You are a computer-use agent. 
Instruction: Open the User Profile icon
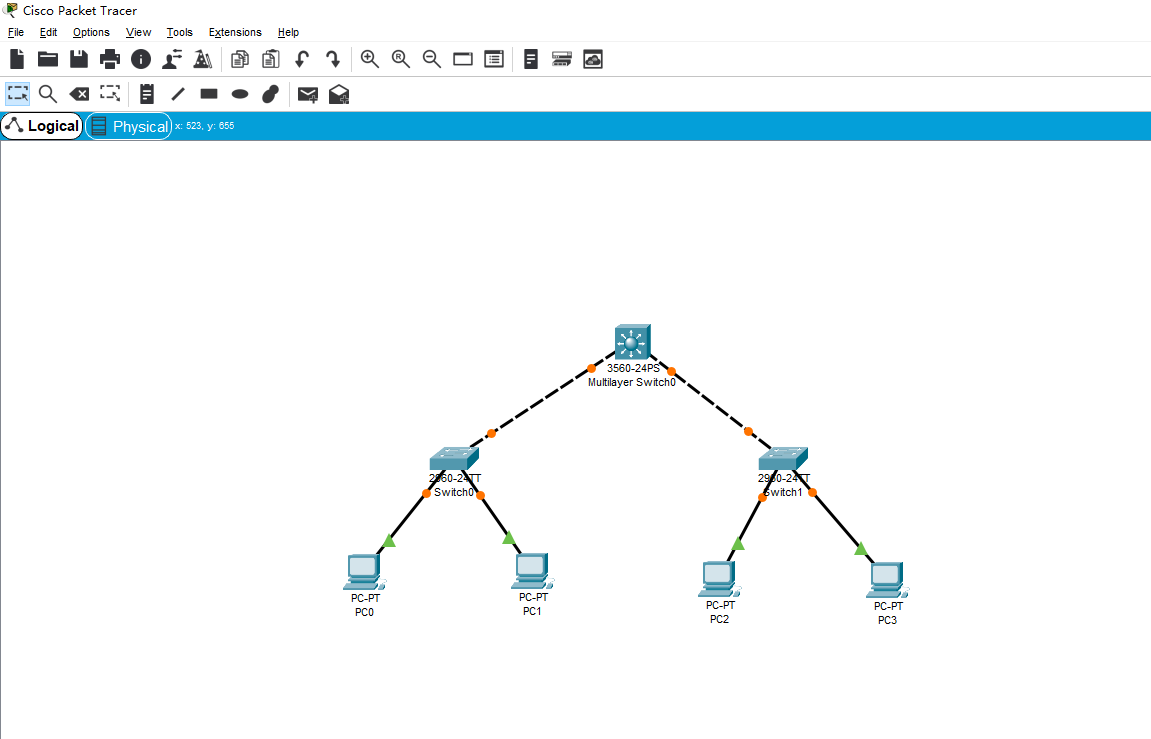172,59
